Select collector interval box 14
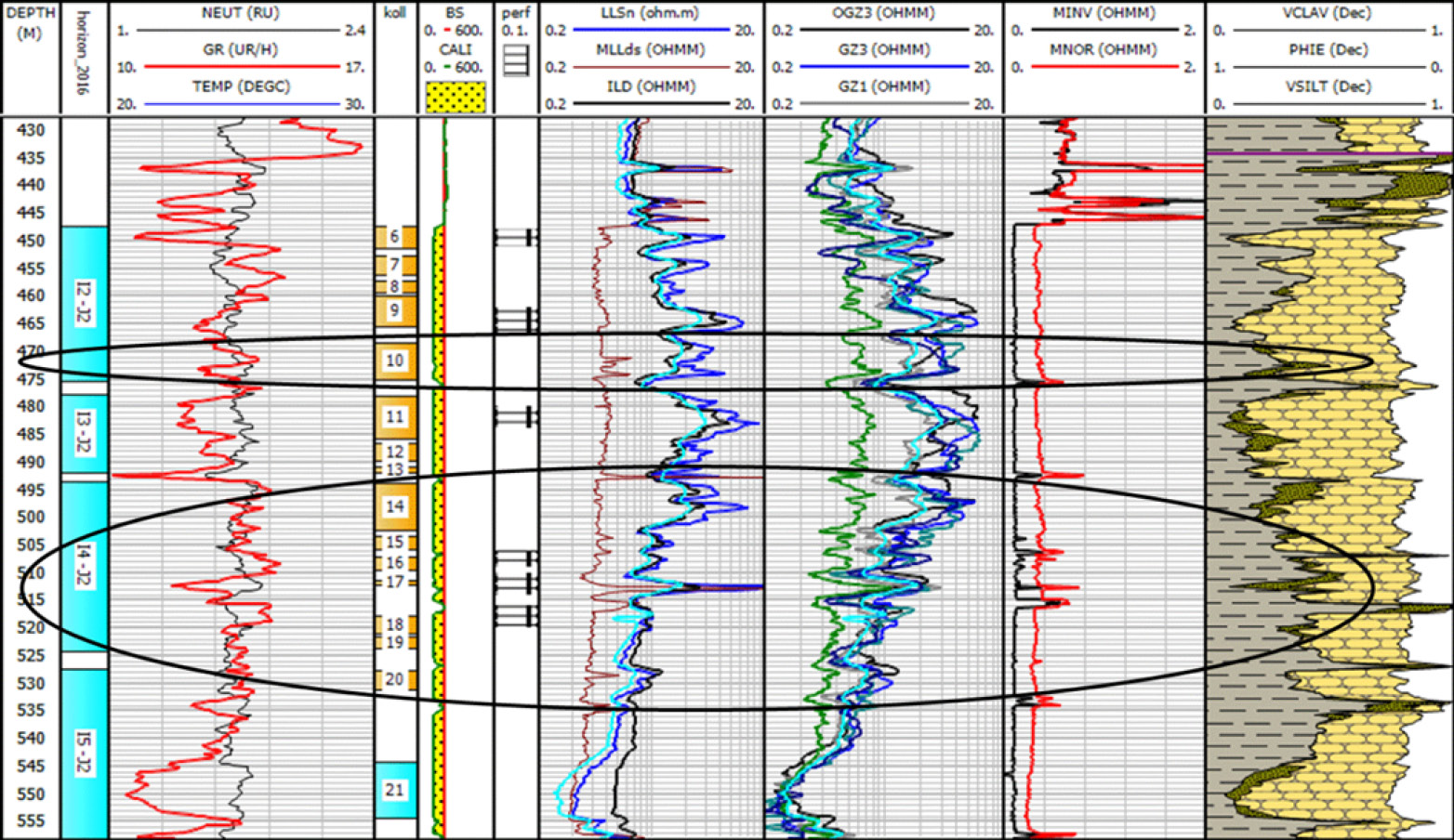This screenshot has height=840, width=1454. point(395,506)
